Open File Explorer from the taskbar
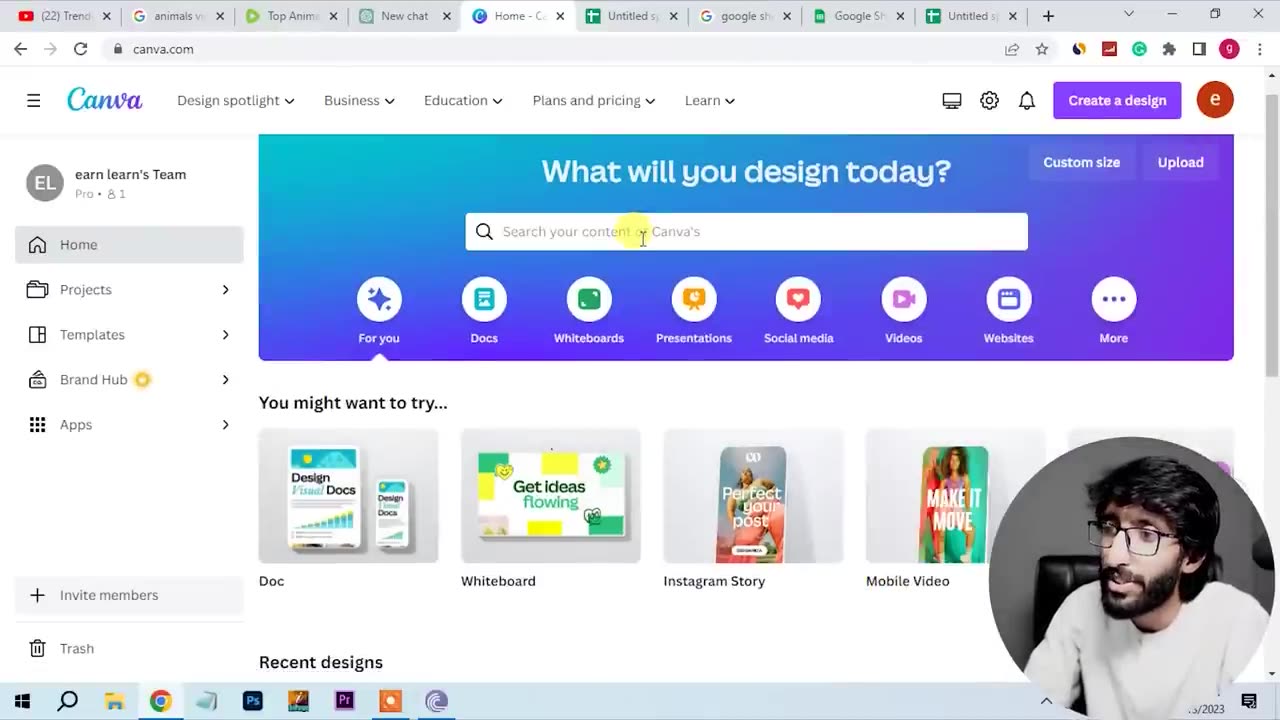The width and height of the screenshot is (1280, 720). pyautogui.click(x=114, y=701)
